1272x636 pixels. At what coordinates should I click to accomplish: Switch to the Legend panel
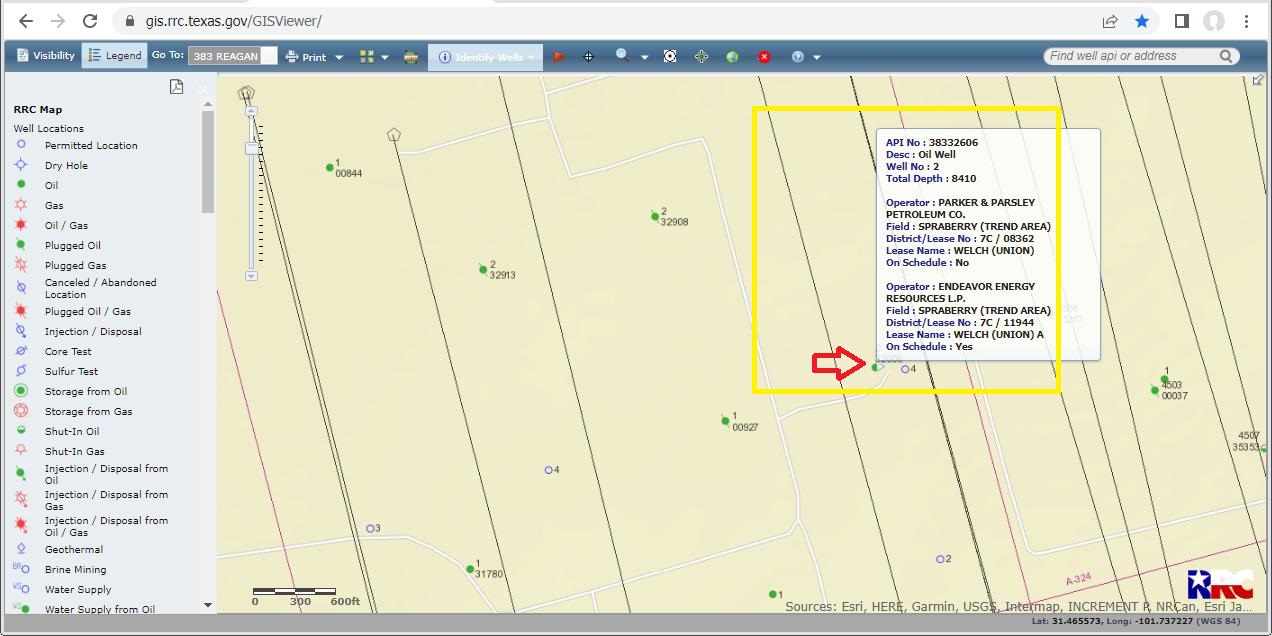tap(114, 56)
